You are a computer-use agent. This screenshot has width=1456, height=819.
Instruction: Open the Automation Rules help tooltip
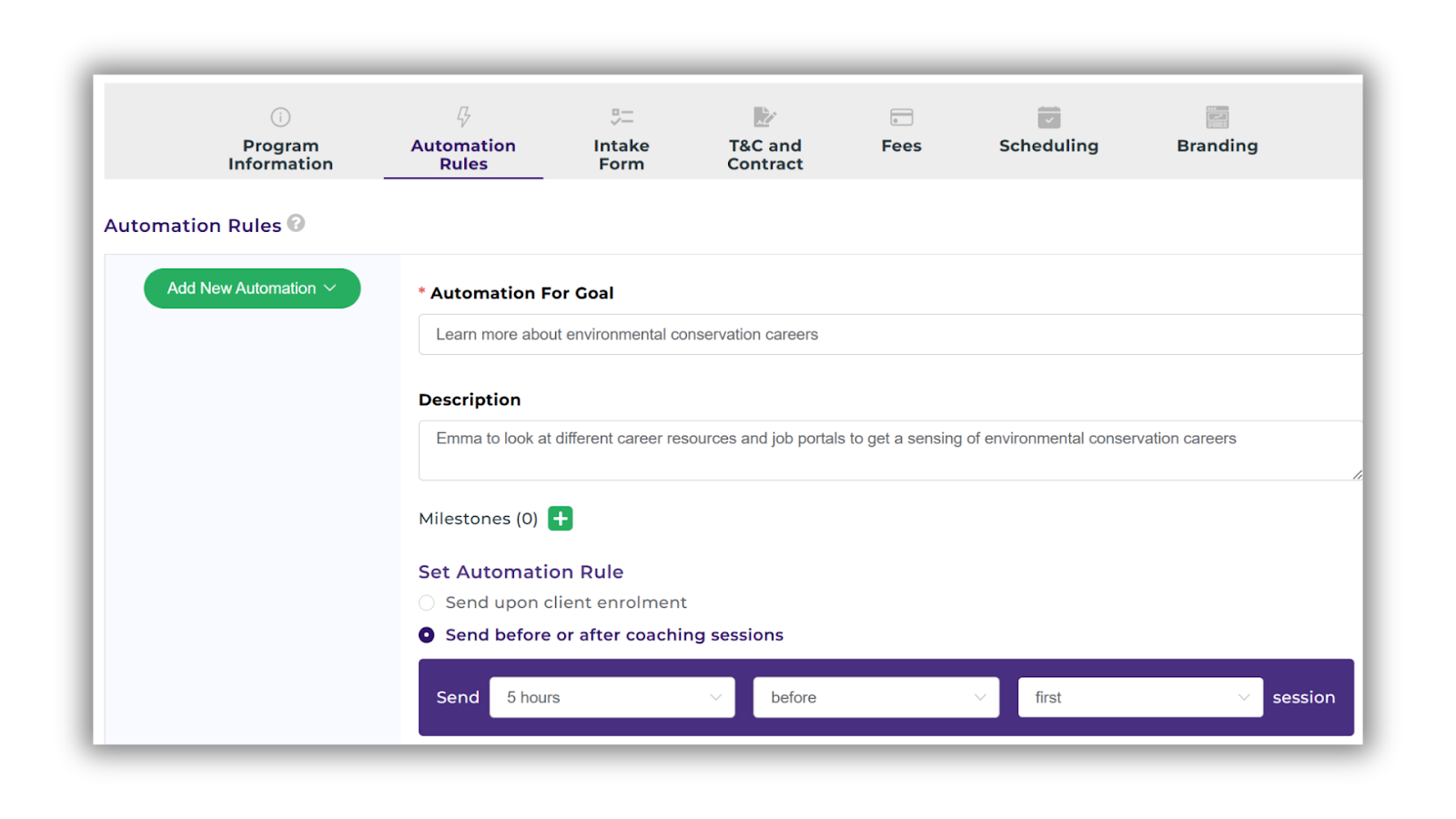(x=295, y=223)
